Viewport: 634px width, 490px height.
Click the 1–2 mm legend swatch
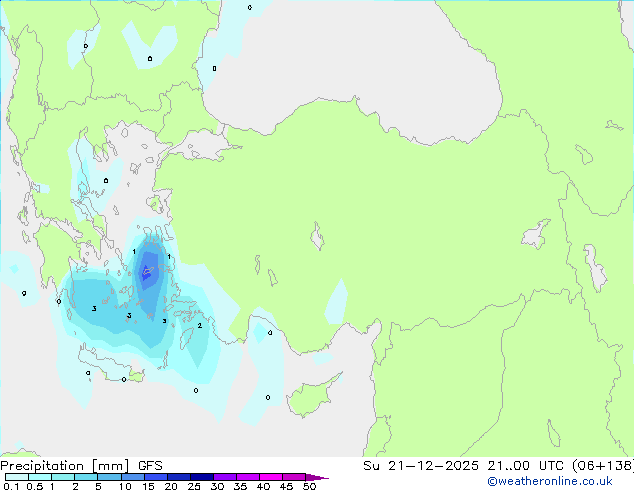(63, 477)
